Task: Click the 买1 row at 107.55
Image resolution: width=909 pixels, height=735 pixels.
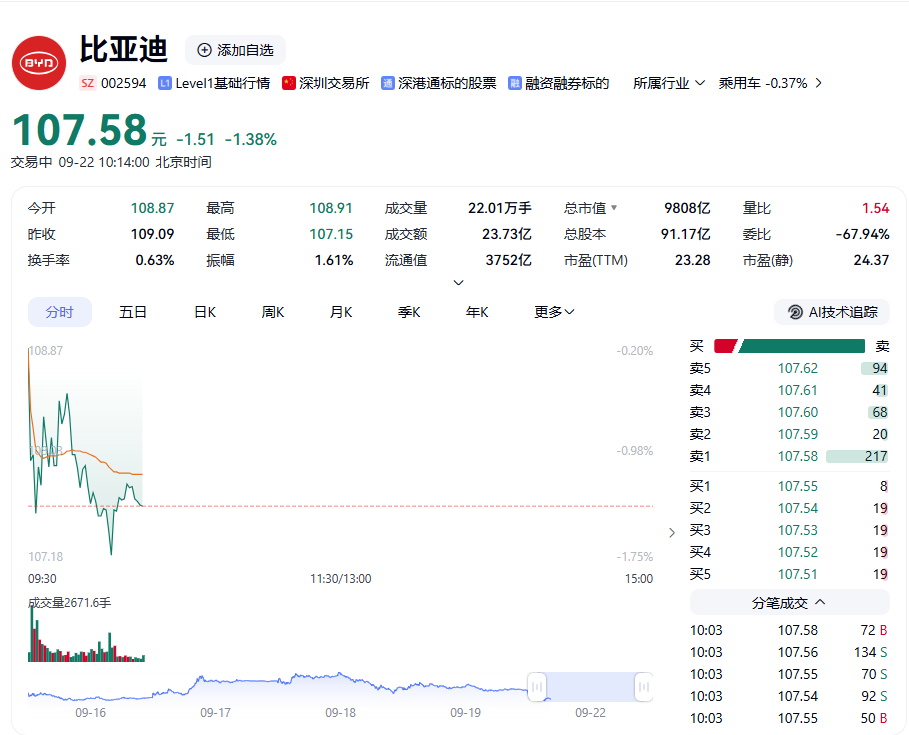Action: point(788,486)
